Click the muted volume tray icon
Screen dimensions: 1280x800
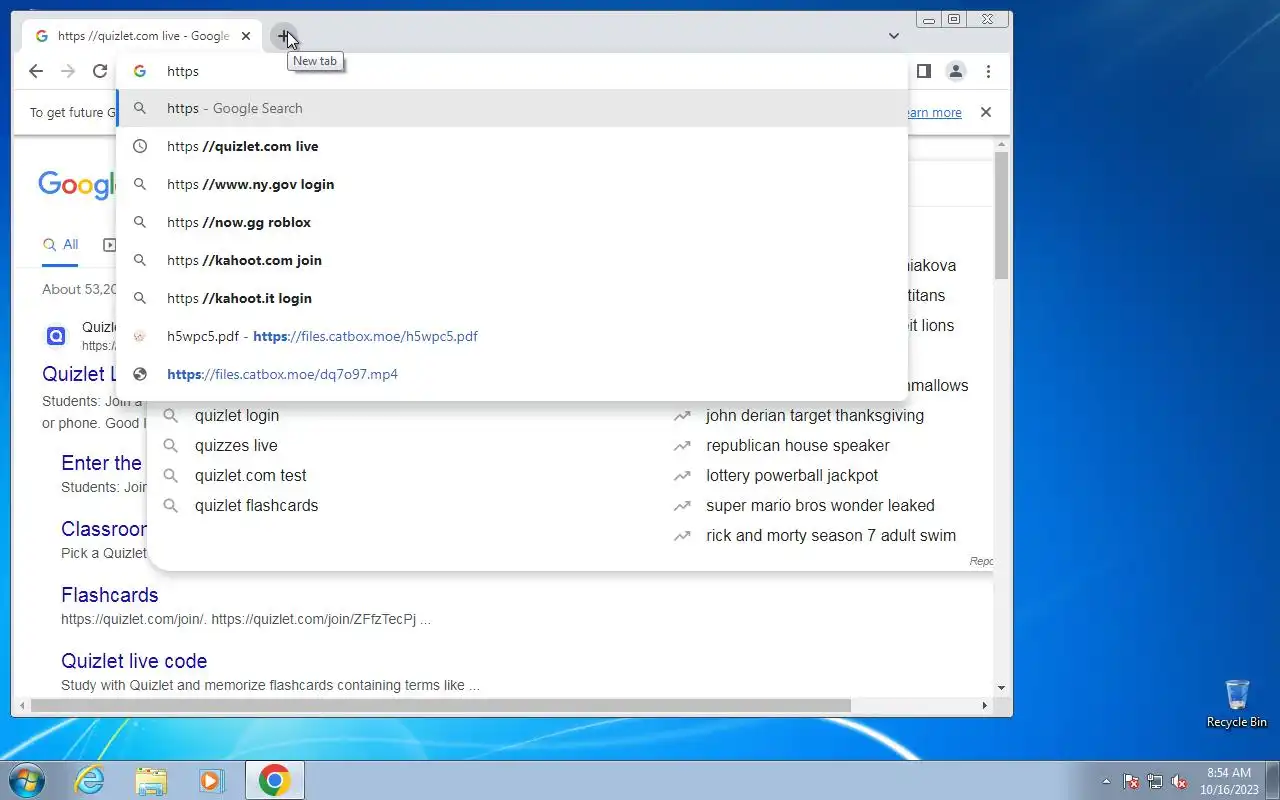click(x=1180, y=781)
